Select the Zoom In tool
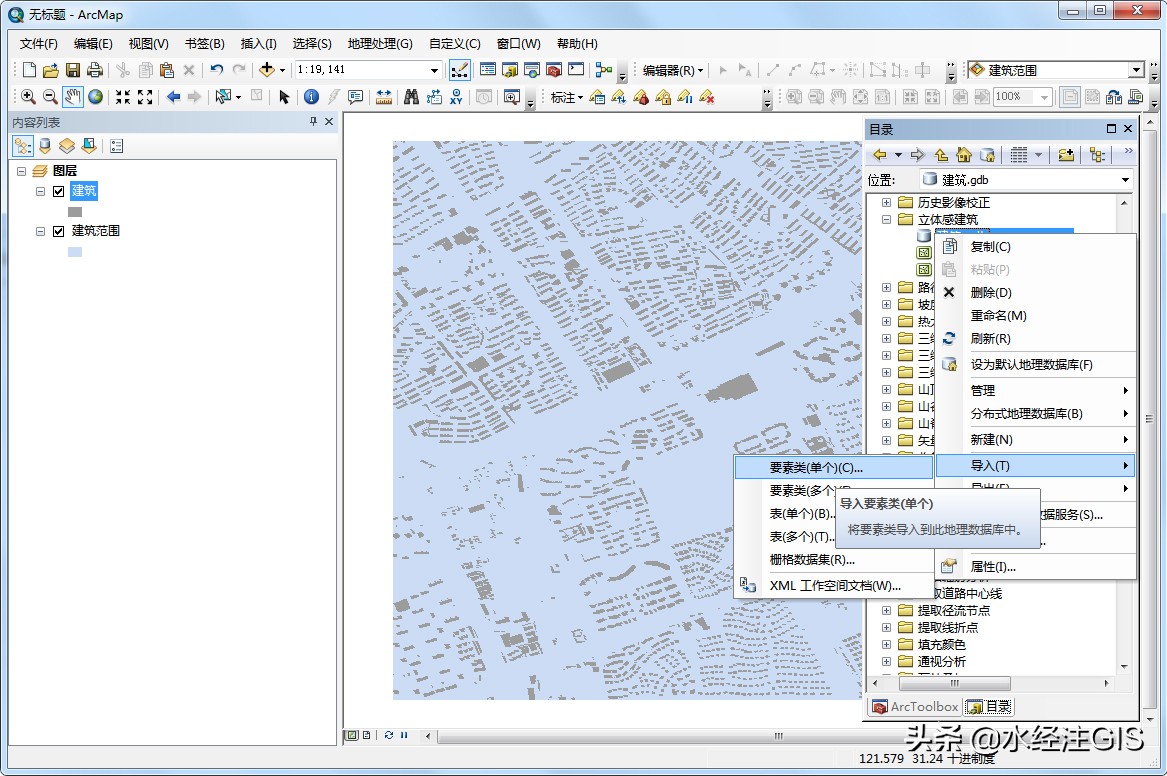Image resolution: width=1167 pixels, height=776 pixels. click(x=28, y=97)
